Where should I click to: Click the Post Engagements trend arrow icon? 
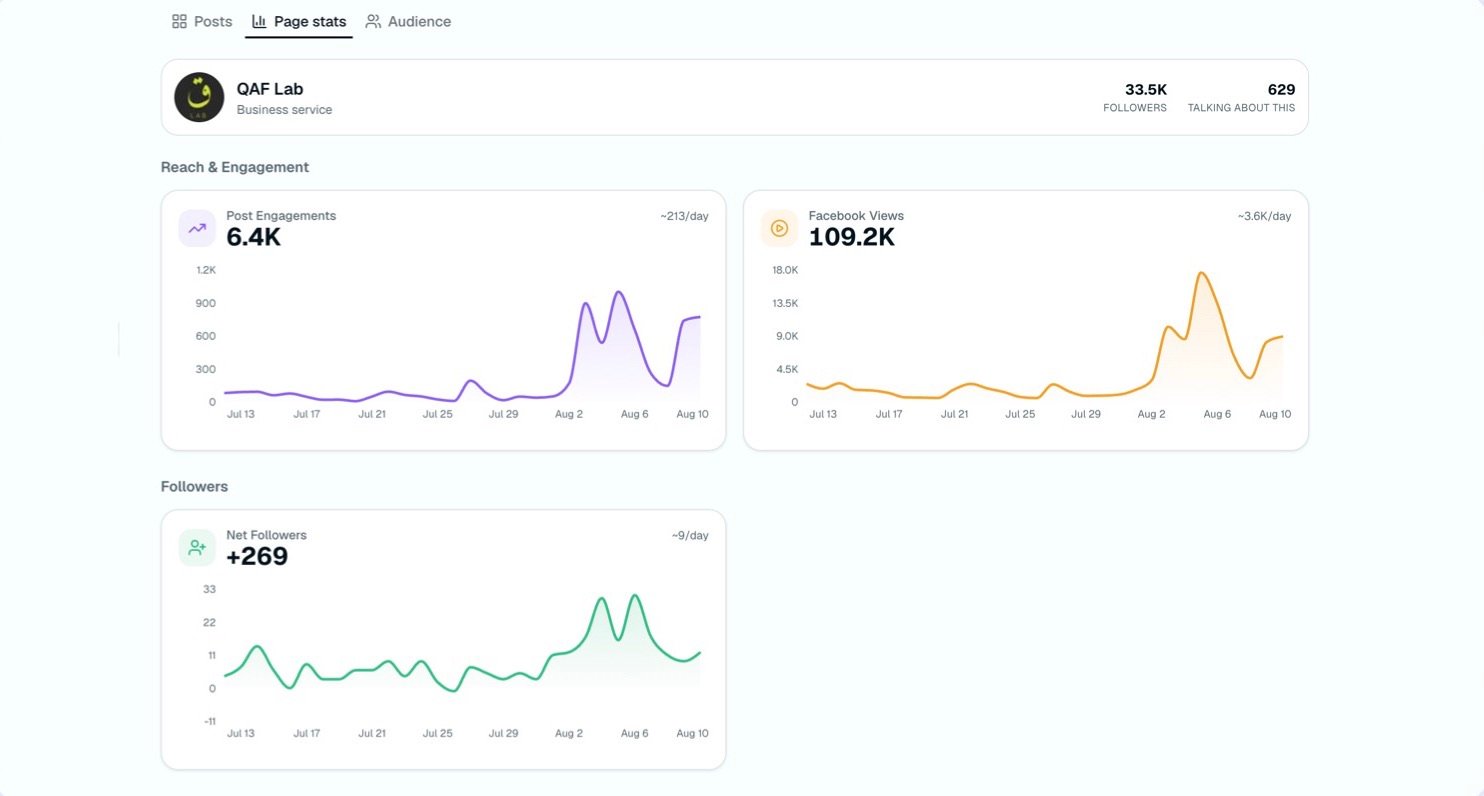(197, 228)
